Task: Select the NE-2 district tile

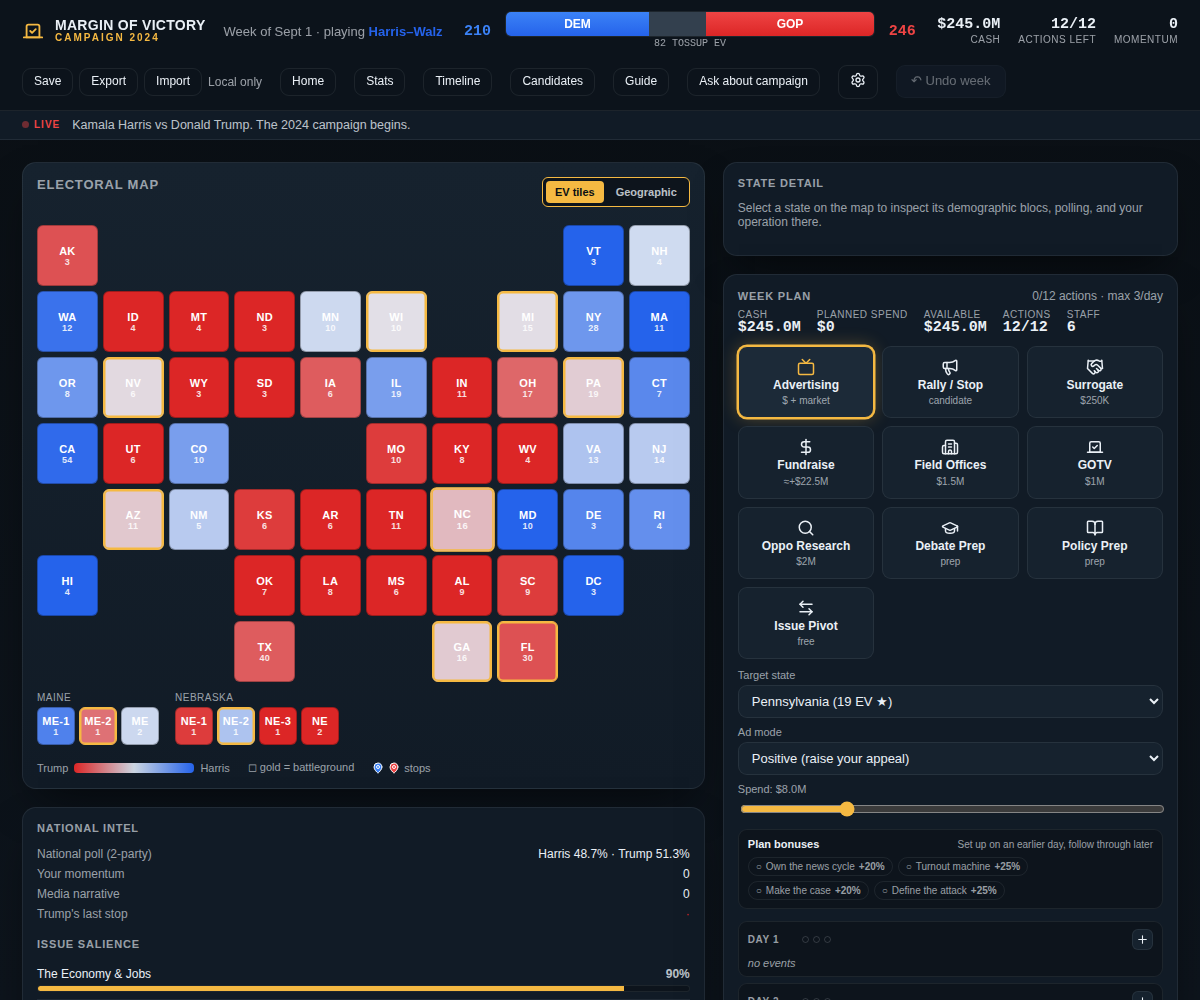Action: pos(236,726)
